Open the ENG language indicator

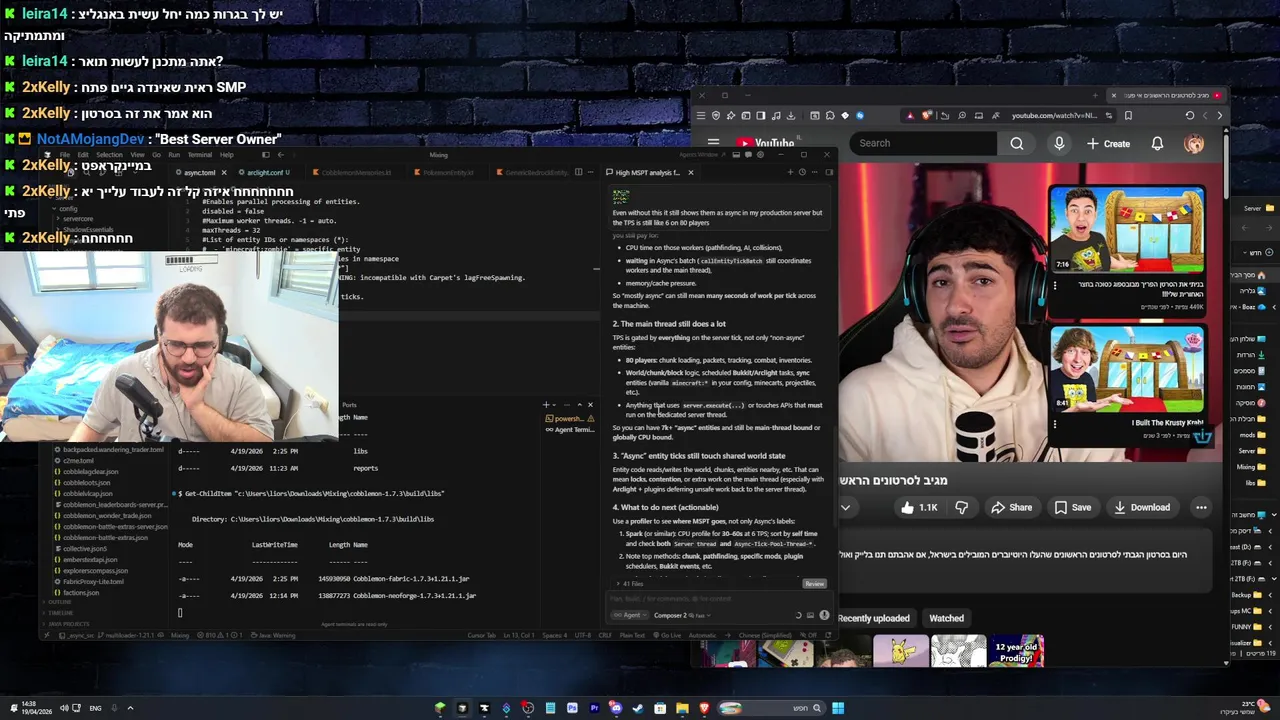[x=95, y=708]
